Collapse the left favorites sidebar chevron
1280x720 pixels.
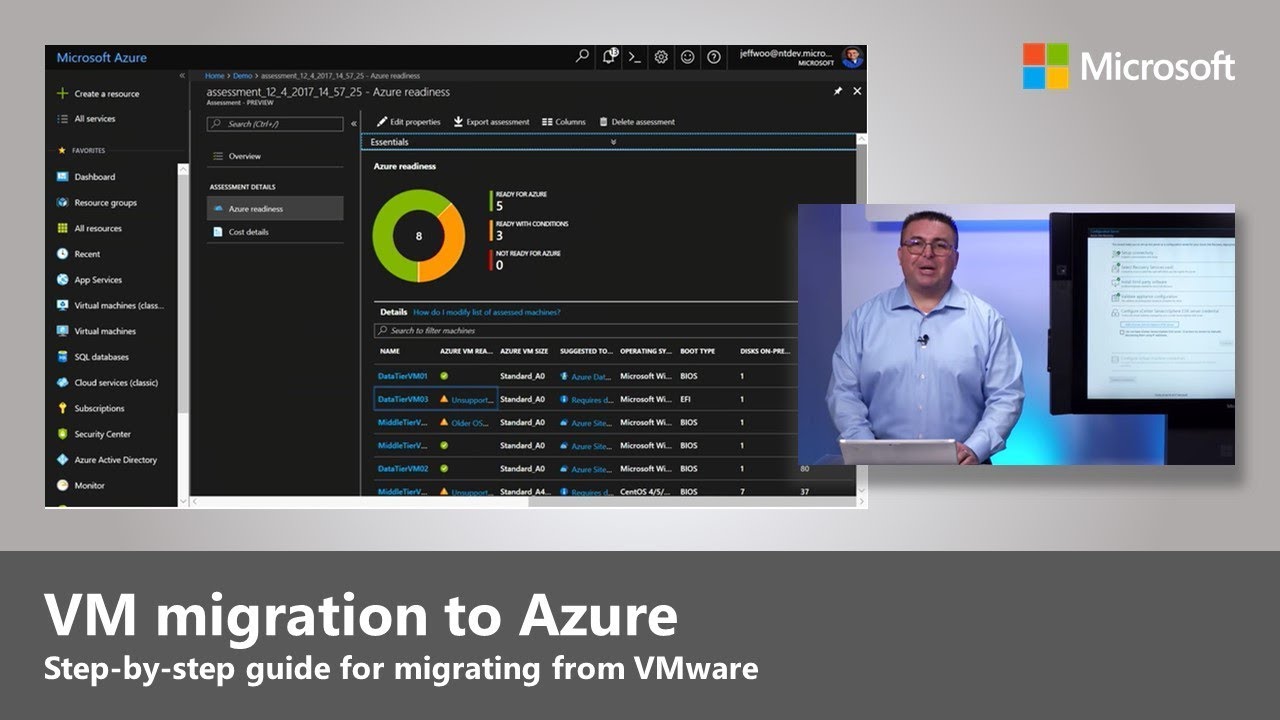[182, 76]
